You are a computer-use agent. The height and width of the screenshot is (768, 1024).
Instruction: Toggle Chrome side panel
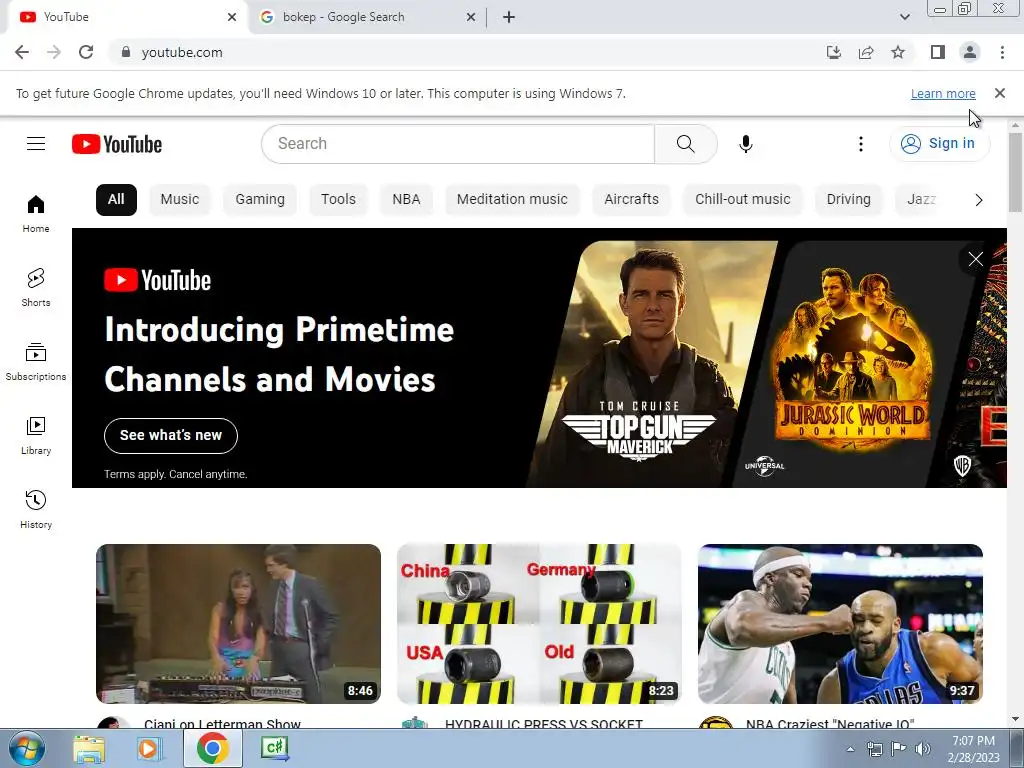tap(938, 52)
